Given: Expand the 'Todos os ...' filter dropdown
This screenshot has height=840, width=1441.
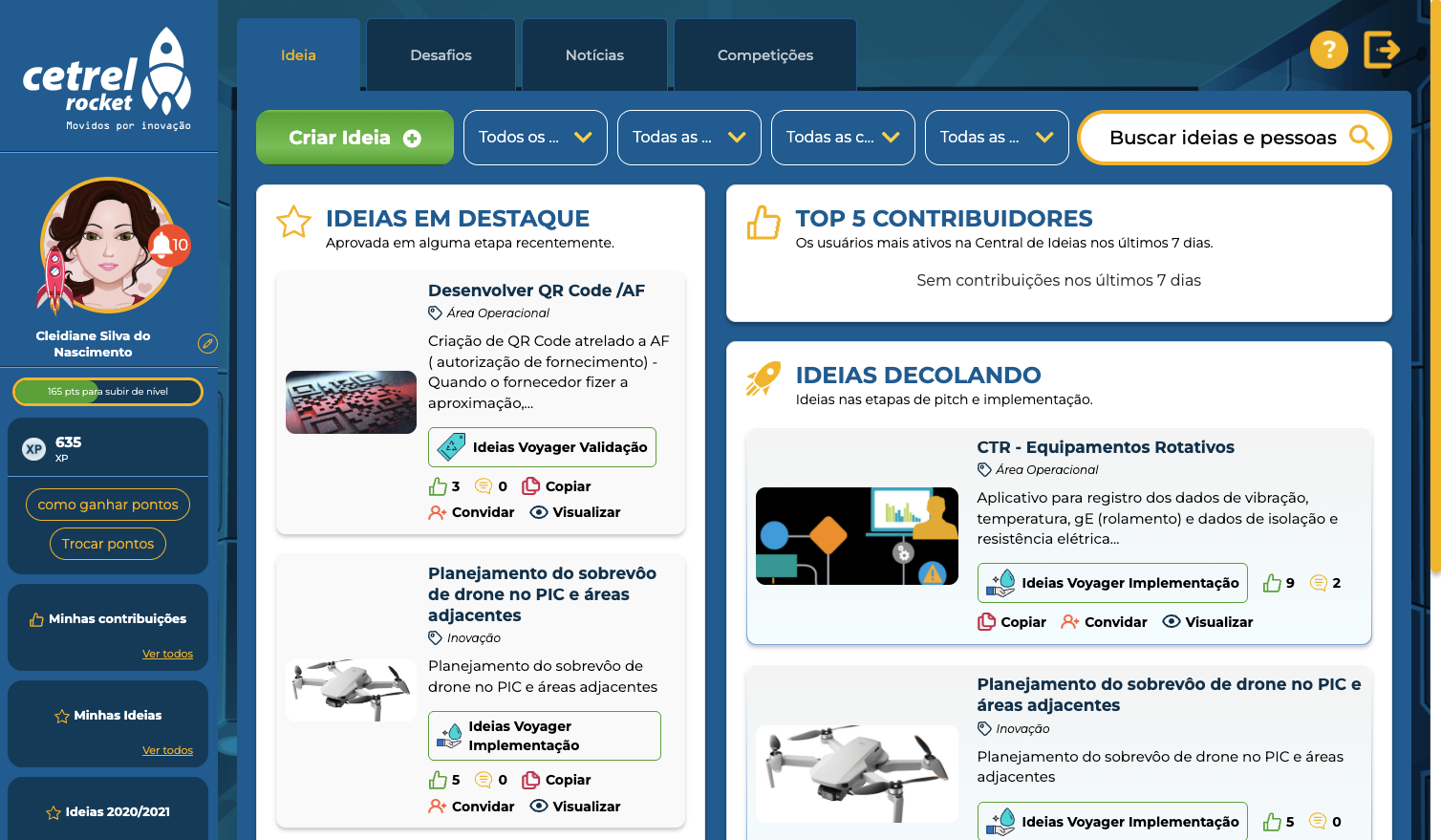Looking at the screenshot, I should point(535,138).
